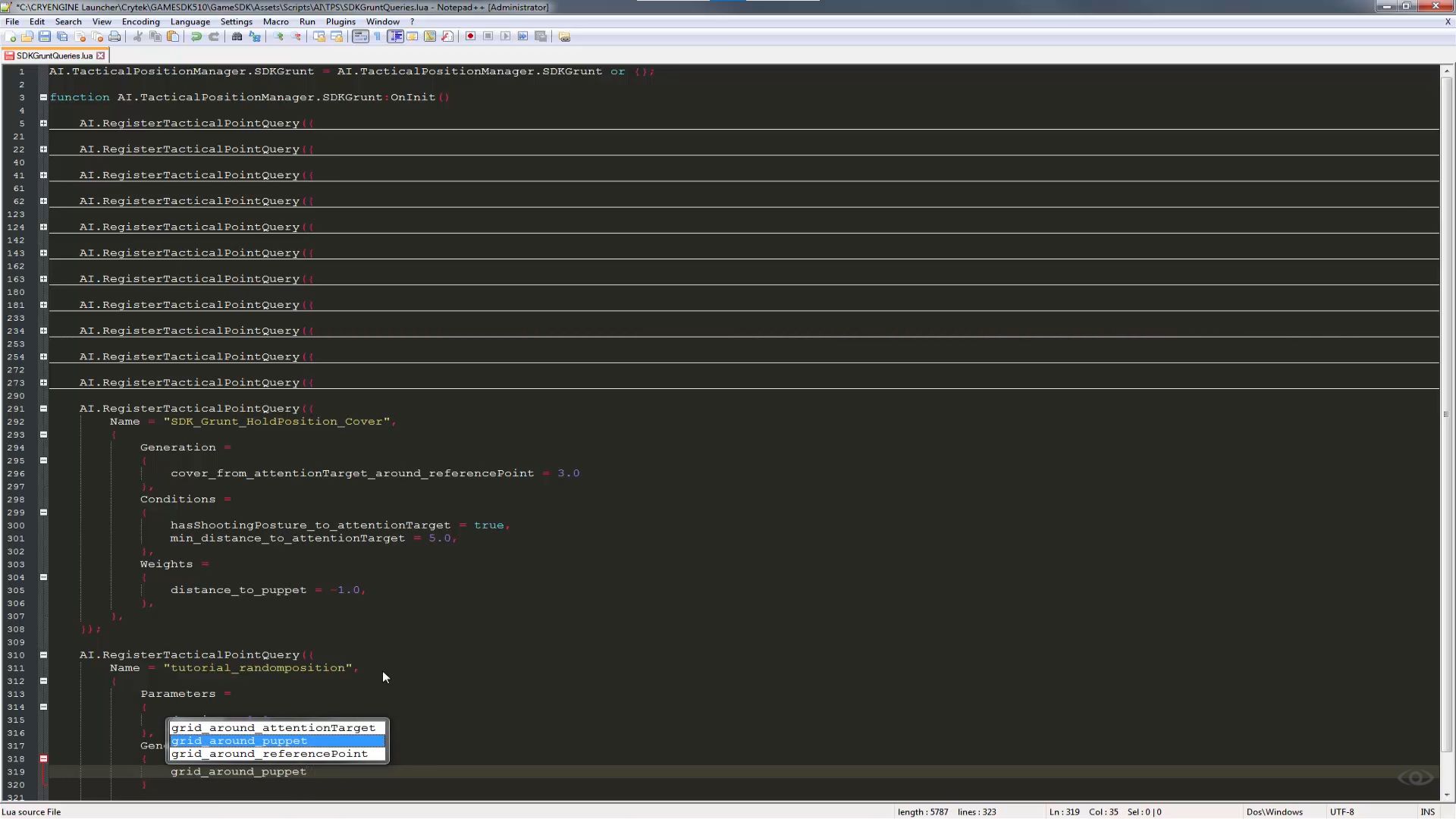Collapse the OnInit function at line 3
The height and width of the screenshot is (819, 1456).
point(43,97)
